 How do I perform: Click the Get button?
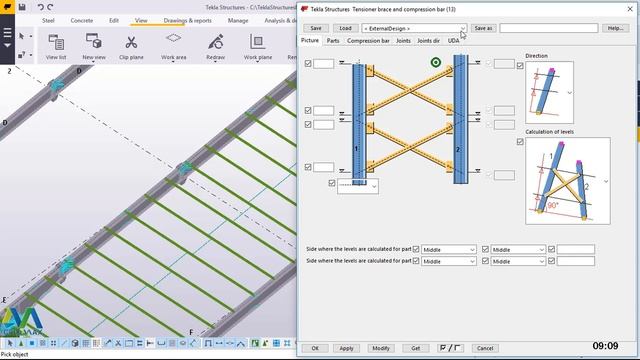416,348
